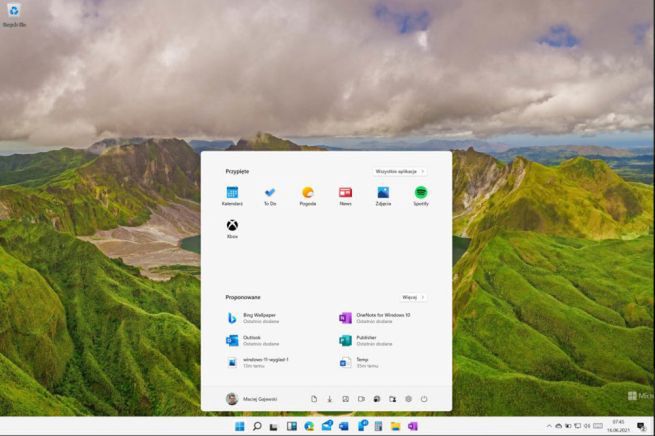This screenshot has height=436, width=655.
Task: Open the volume control in system tray
Action: pos(587,426)
